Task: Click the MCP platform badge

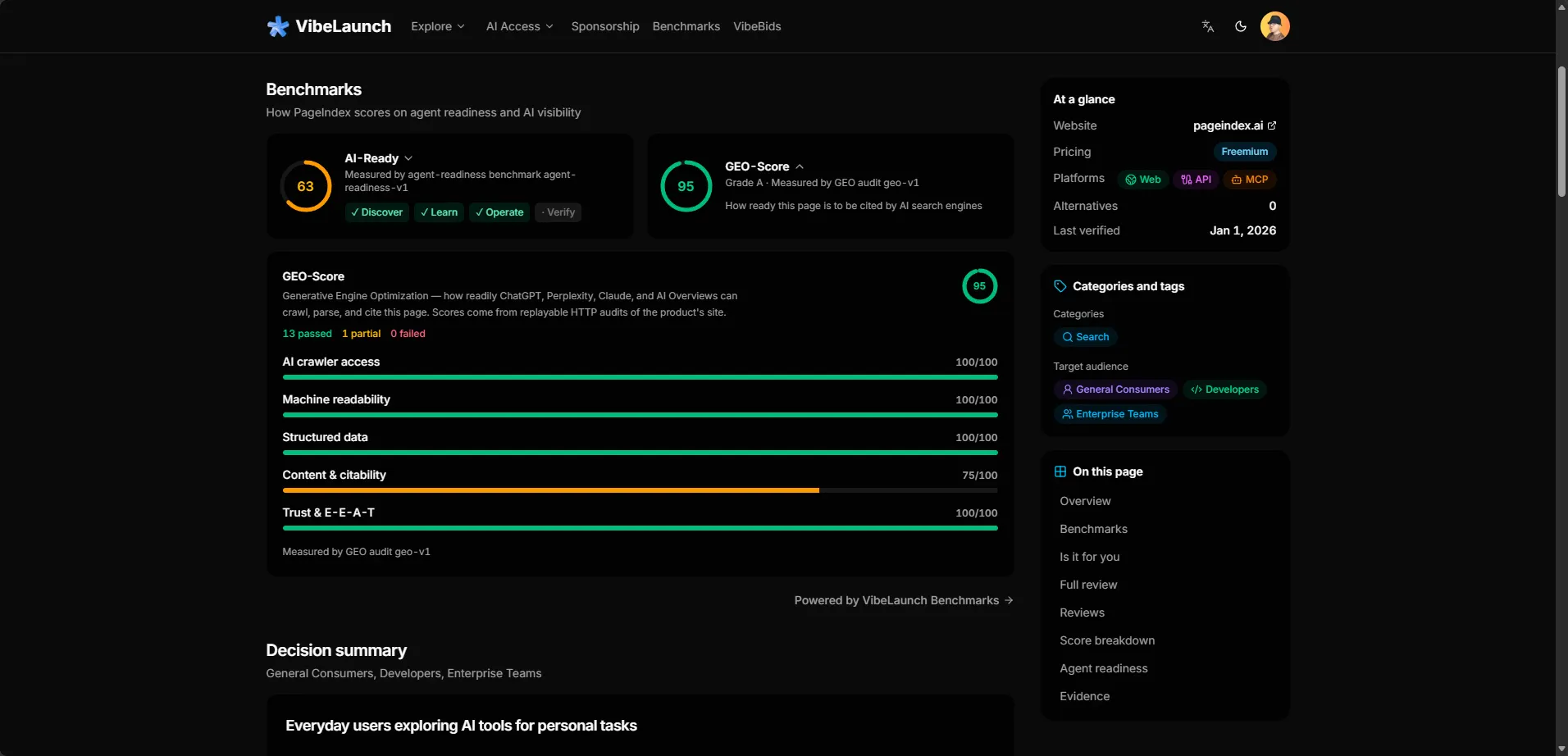Action: 1250,180
